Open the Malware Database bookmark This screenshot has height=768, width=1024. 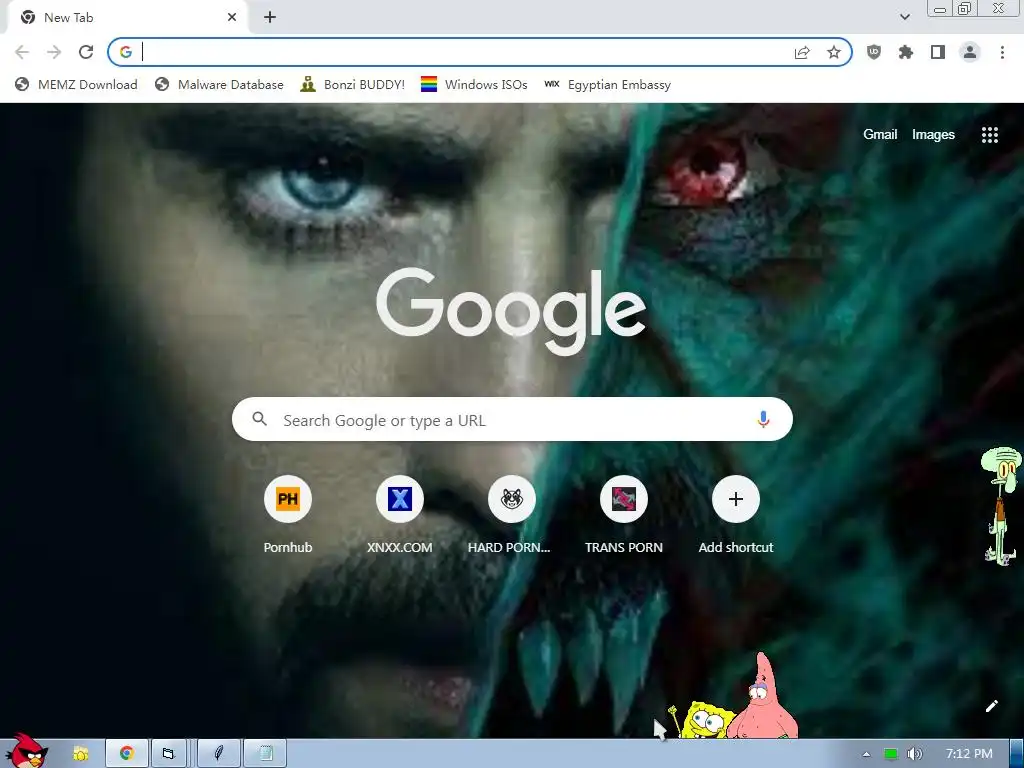pyautogui.click(x=219, y=84)
